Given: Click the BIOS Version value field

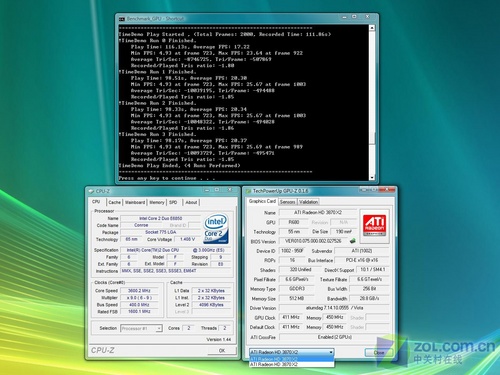Looking at the screenshot, I should (313, 241).
